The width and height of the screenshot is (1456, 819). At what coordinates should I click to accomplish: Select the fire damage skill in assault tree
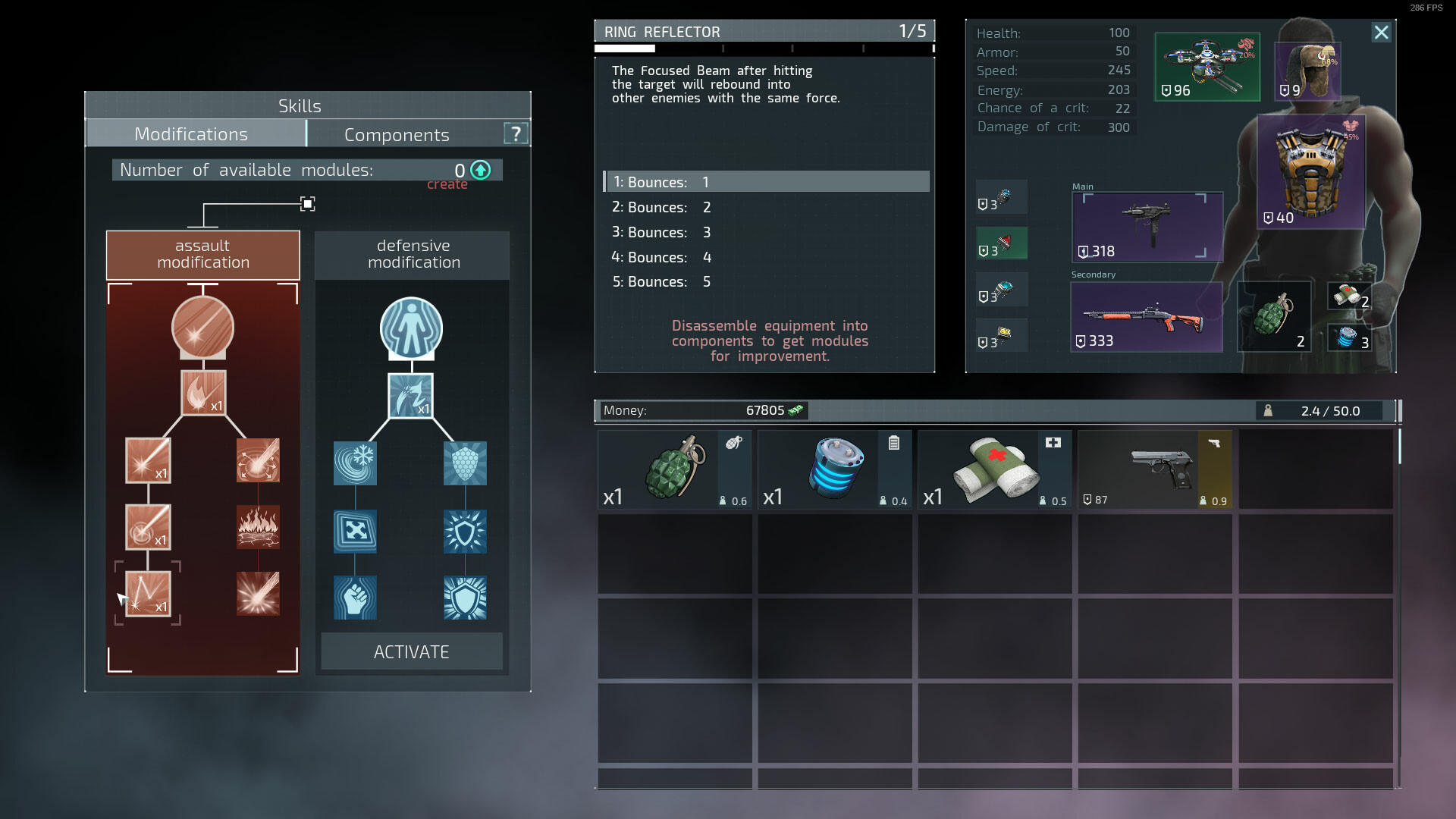pos(203,393)
